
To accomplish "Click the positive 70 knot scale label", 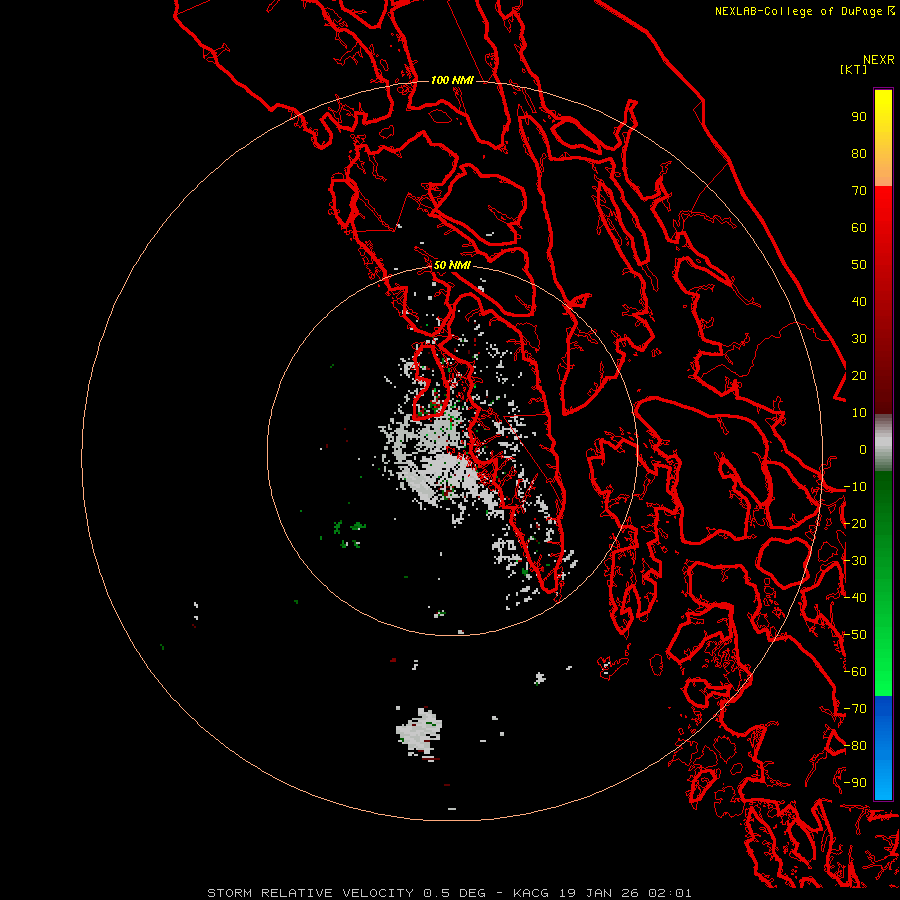I will click(859, 191).
